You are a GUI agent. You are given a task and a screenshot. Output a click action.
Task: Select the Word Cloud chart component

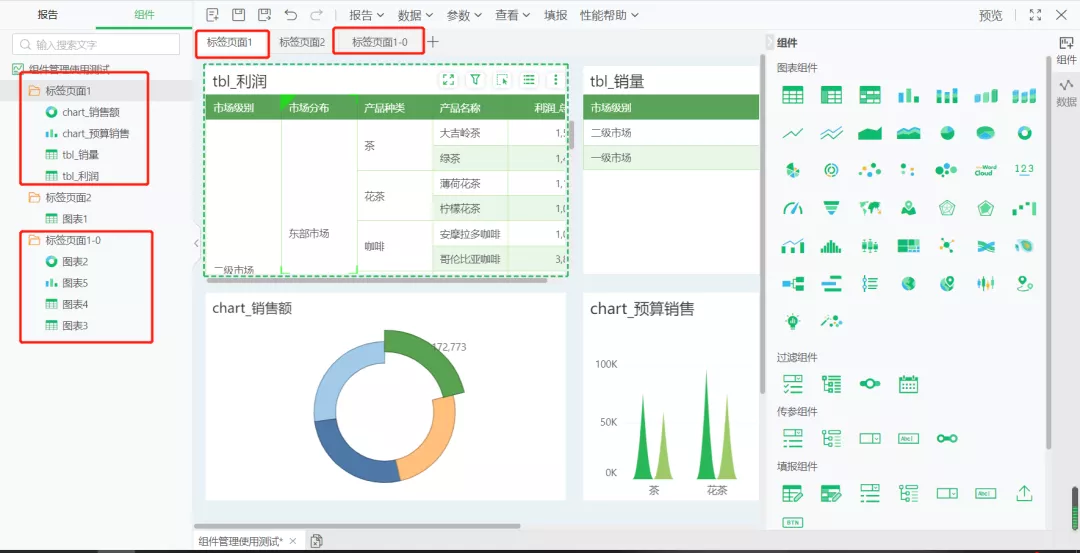point(986,169)
